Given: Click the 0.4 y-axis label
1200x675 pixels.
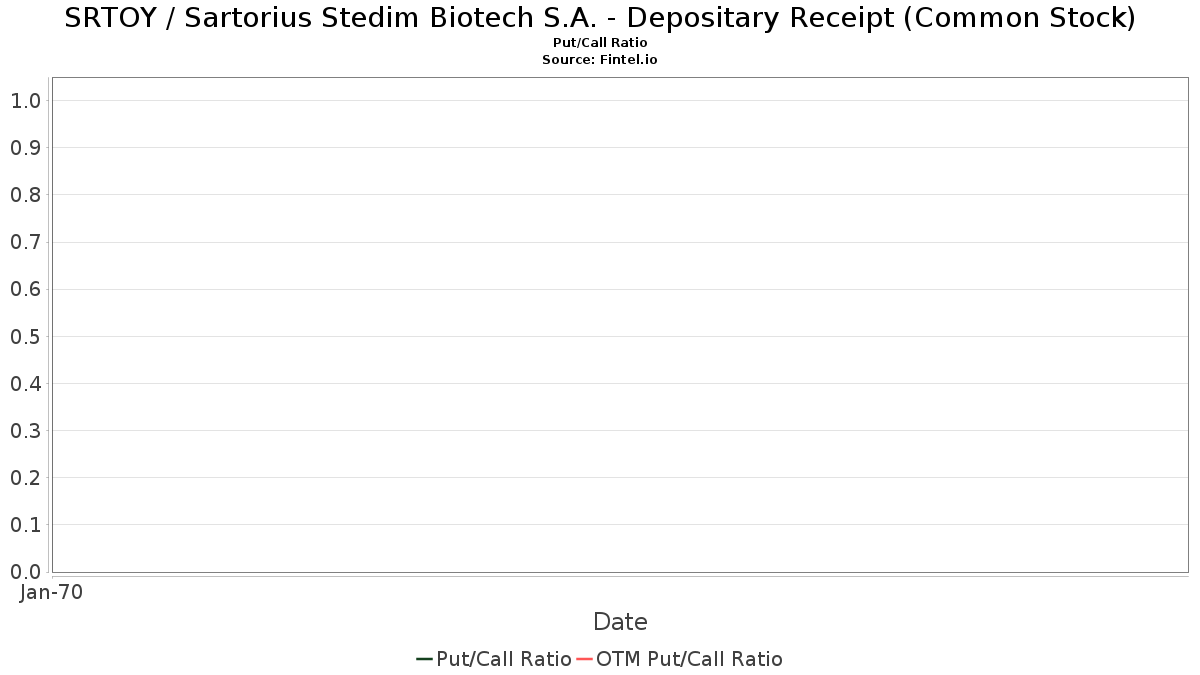Looking at the screenshot, I should pyautogui.click(x=25, y=383).
